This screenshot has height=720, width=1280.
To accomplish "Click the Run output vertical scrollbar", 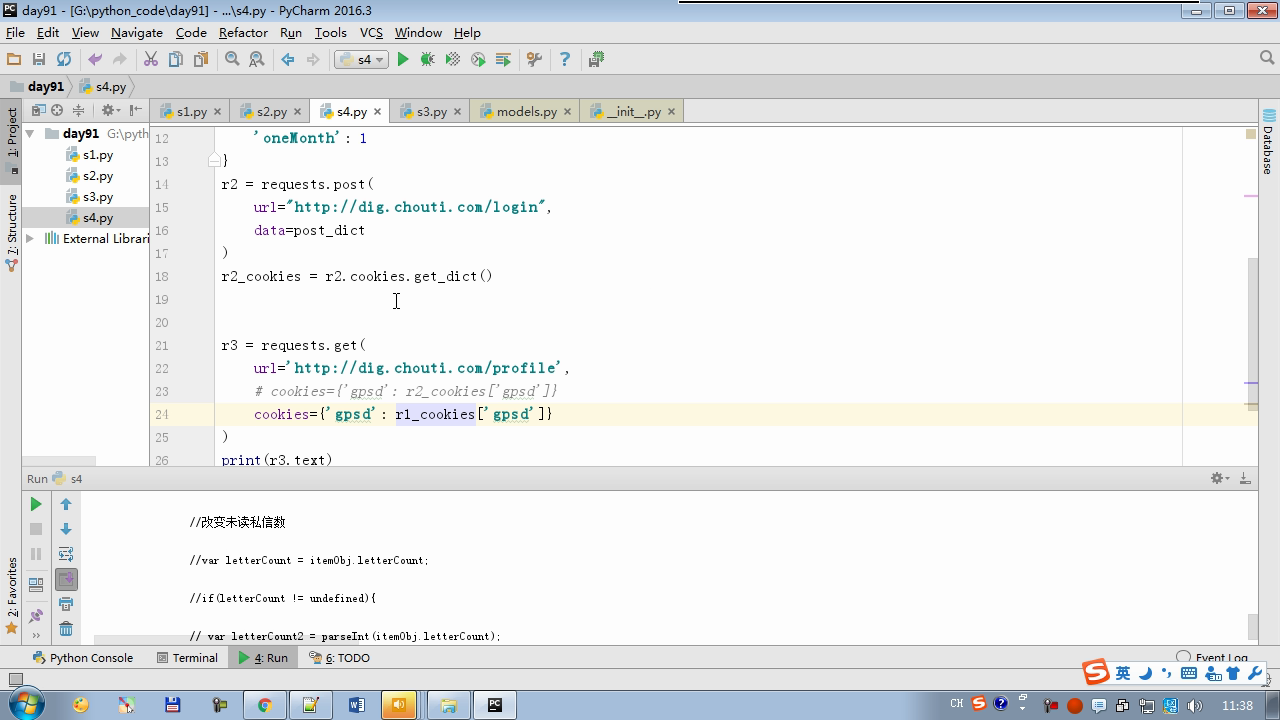I will point(1252,626).
